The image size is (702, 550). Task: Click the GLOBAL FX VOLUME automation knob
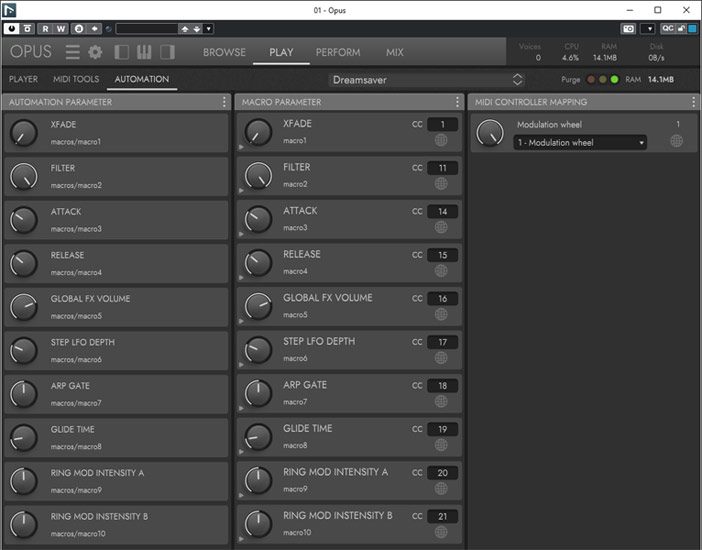(x=23, y=305)
